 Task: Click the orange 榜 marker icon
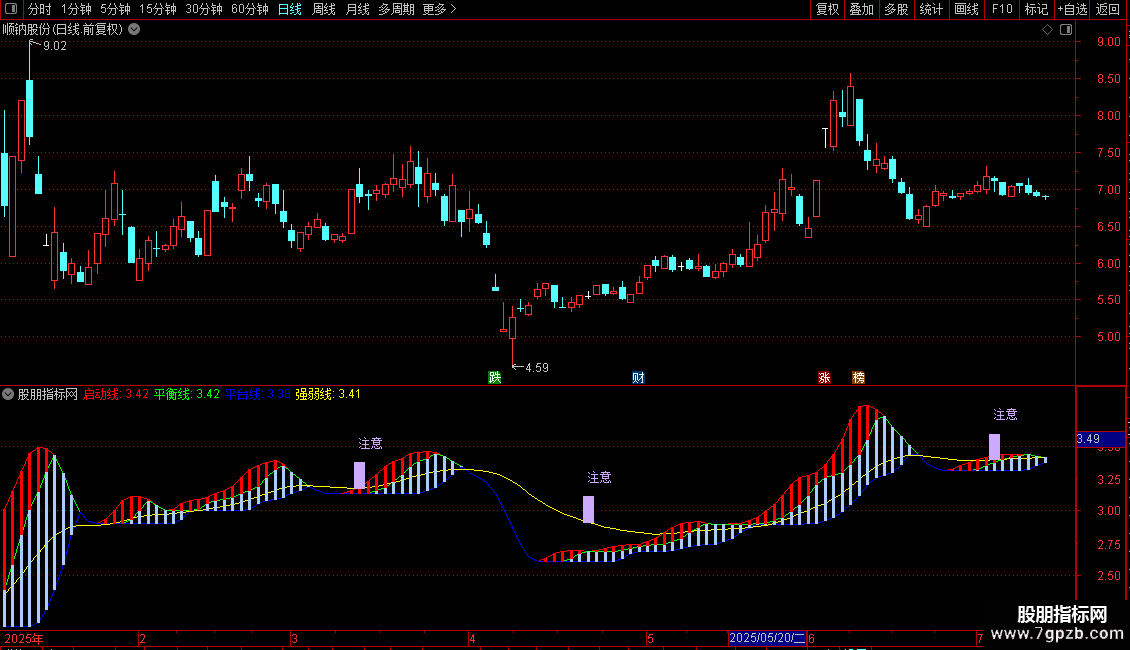click(x=858, y=378)
